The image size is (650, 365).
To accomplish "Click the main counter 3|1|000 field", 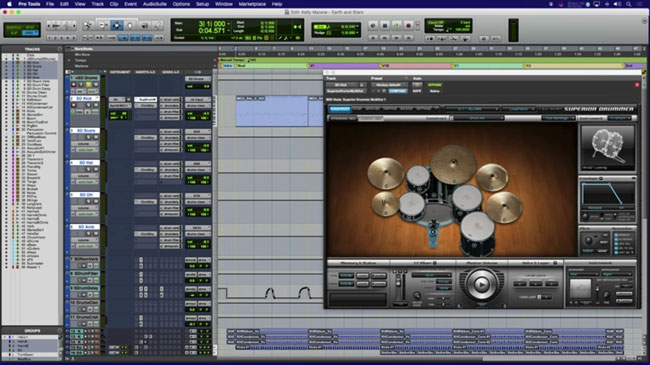I will 212,24.
